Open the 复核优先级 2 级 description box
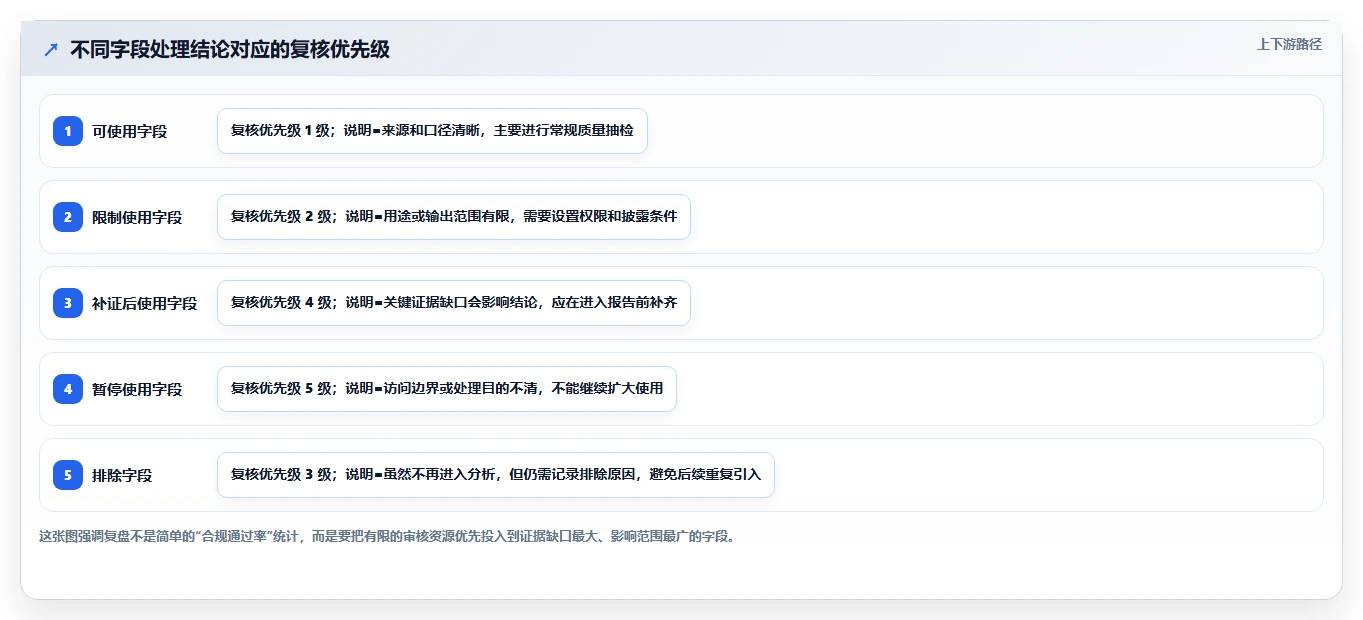 [454, 217]
